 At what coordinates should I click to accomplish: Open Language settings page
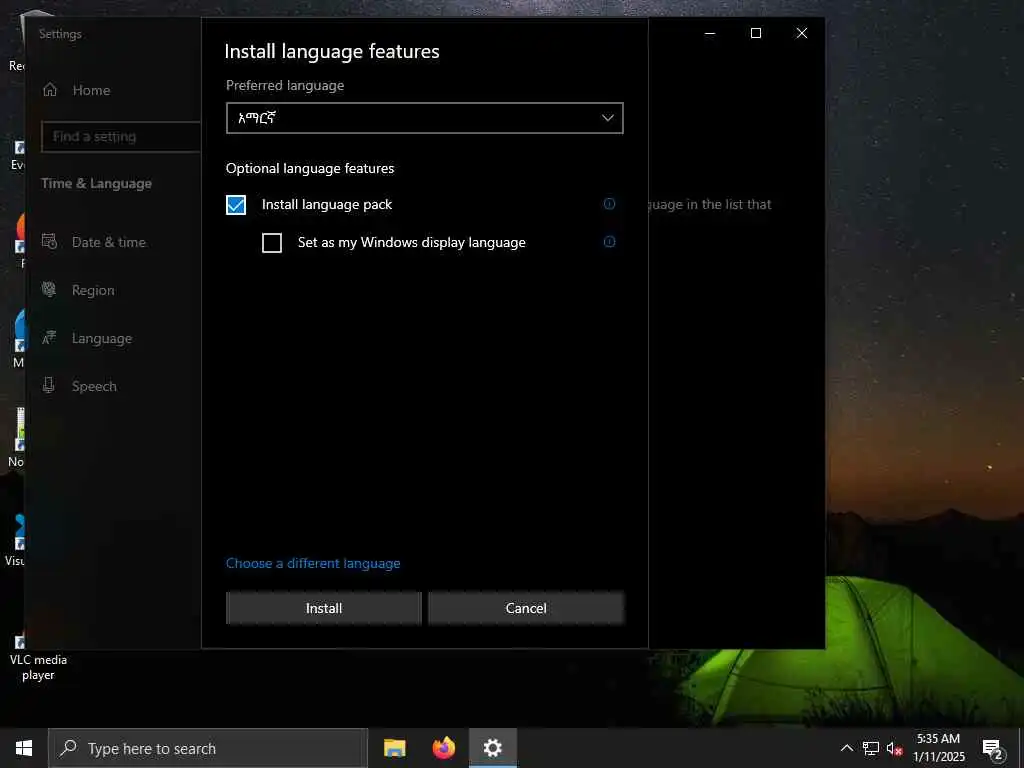(x=102, y=338)
